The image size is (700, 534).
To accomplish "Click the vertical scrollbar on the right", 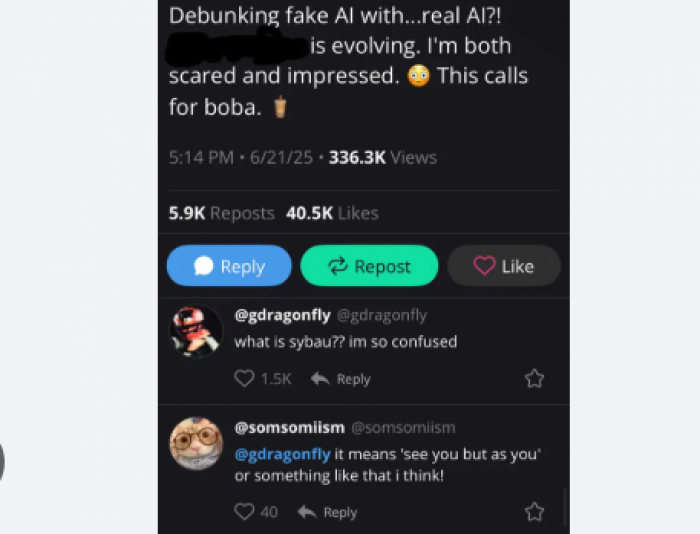I will [563, 505].
